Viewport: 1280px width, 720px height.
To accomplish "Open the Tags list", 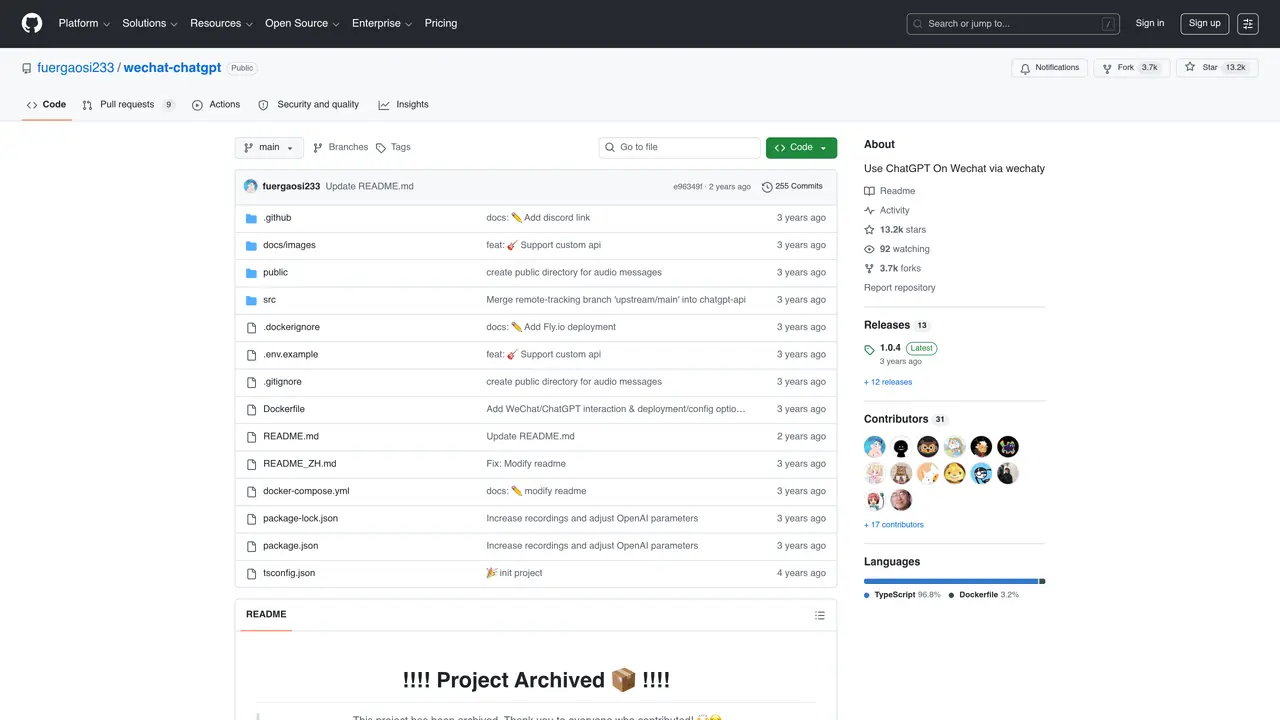I will 393,147.
